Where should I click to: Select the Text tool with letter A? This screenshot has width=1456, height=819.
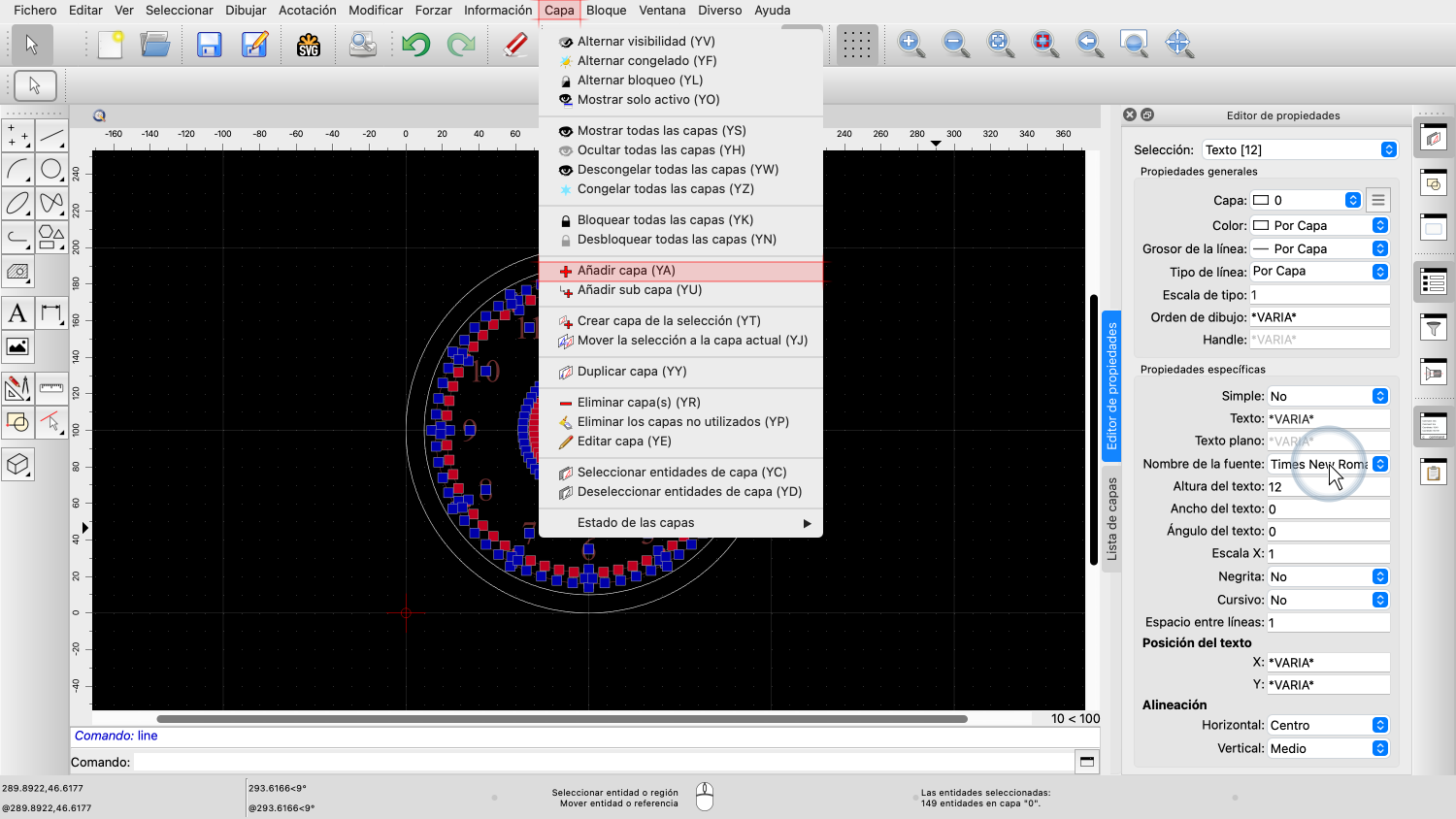[x=17, y=312]
